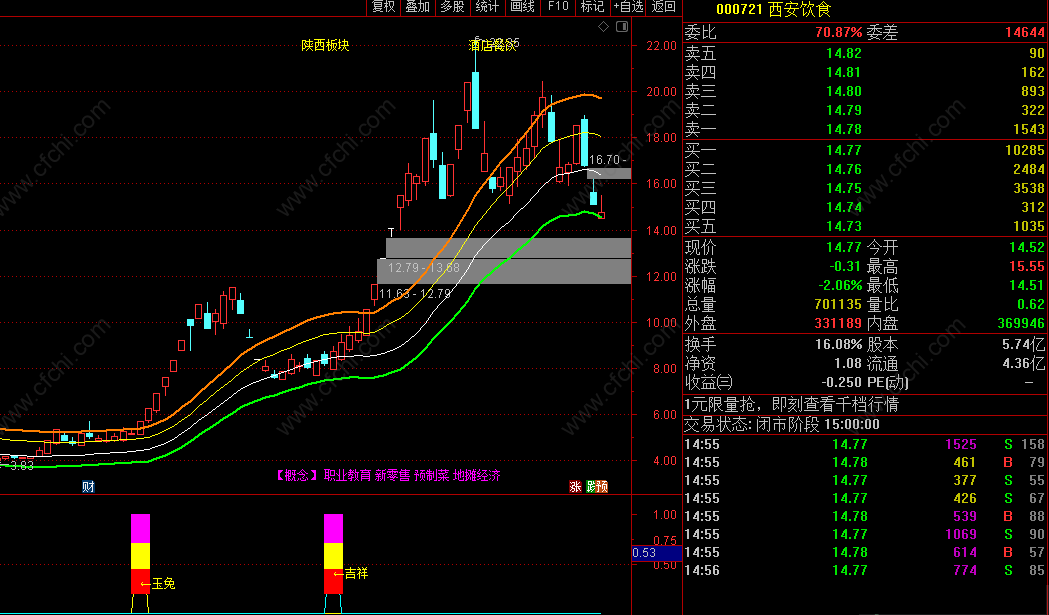Click the 22.00 price axis label

(662, 46)
